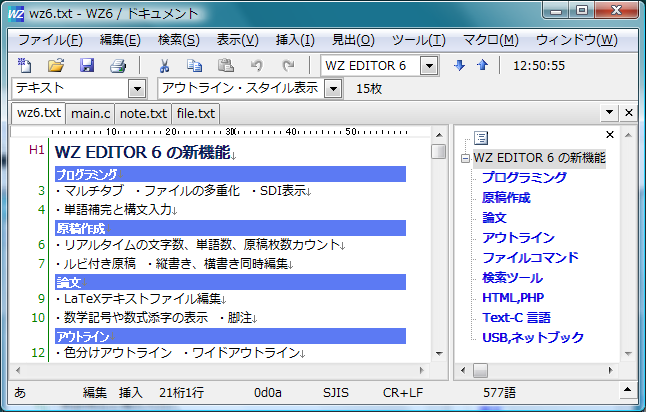
Task: Jump to USB,ネットブック in the outline
Action: [x=533, y=337]
